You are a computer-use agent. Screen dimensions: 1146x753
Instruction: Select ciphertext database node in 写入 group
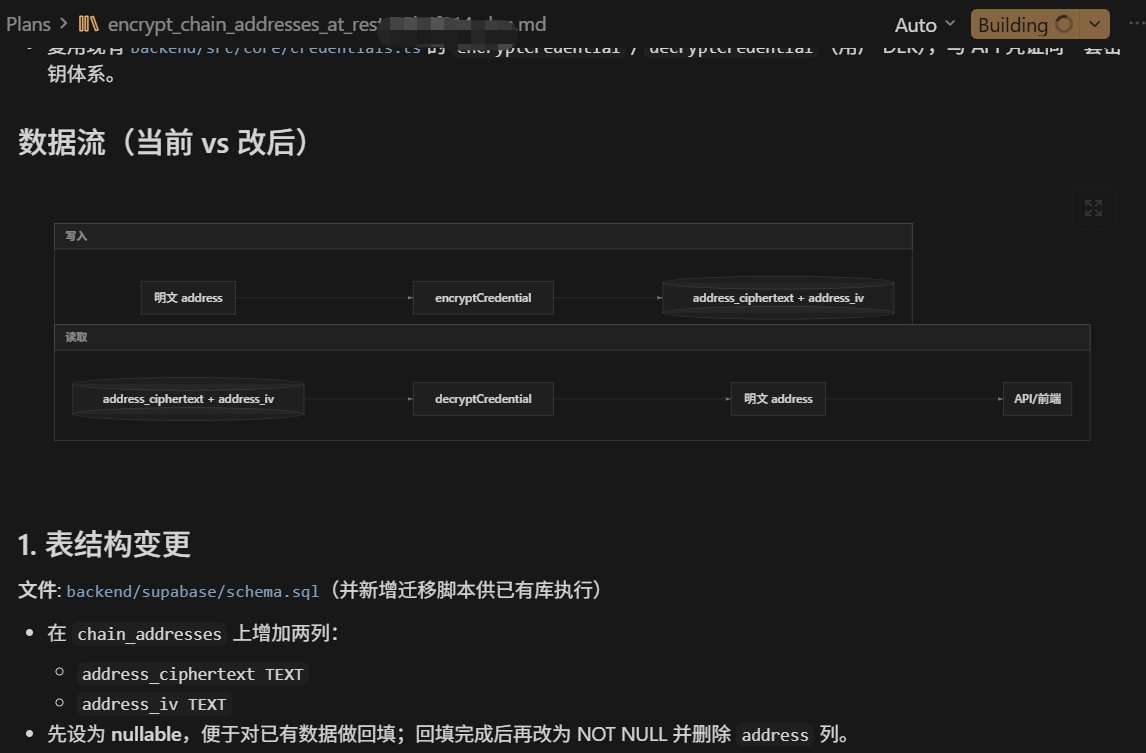tap(778, 298)
